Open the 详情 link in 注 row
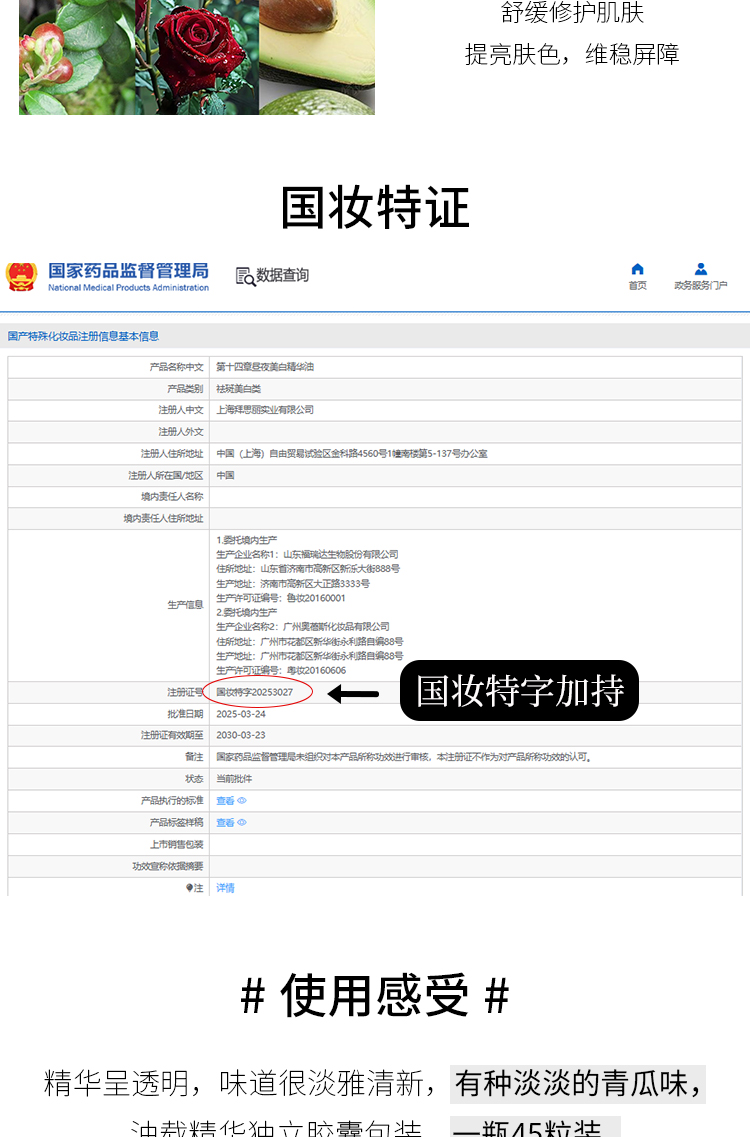The width and height of the screenshot is (750, 1137). click(x=225, y=888)
